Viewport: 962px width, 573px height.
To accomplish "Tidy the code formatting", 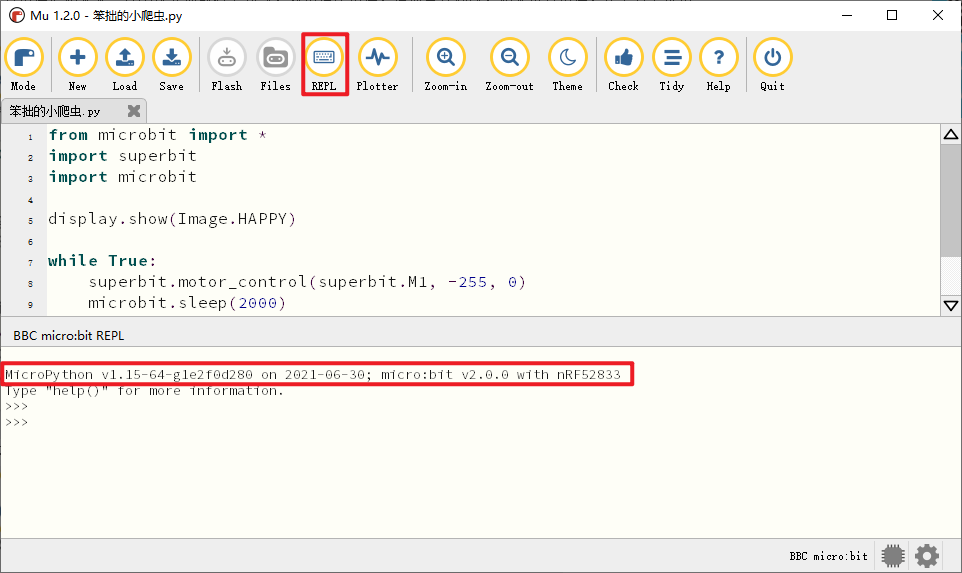I will (x=672, y=65).
